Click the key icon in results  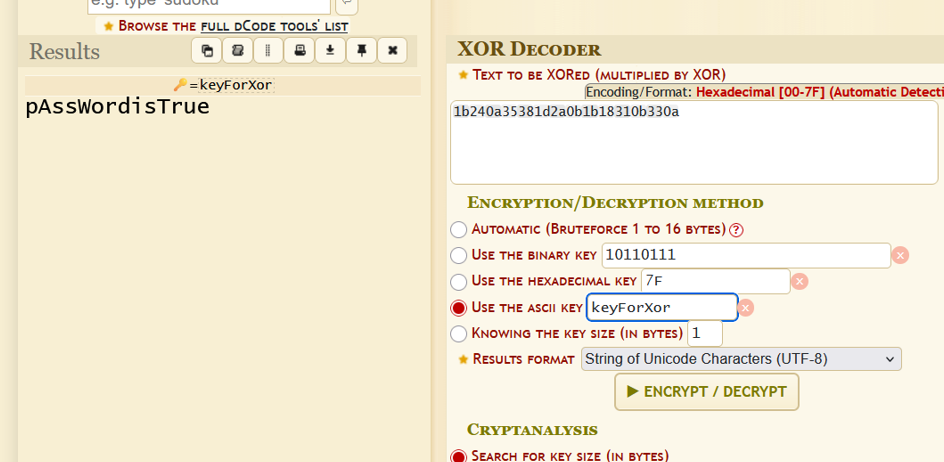(x=180, y=85)
